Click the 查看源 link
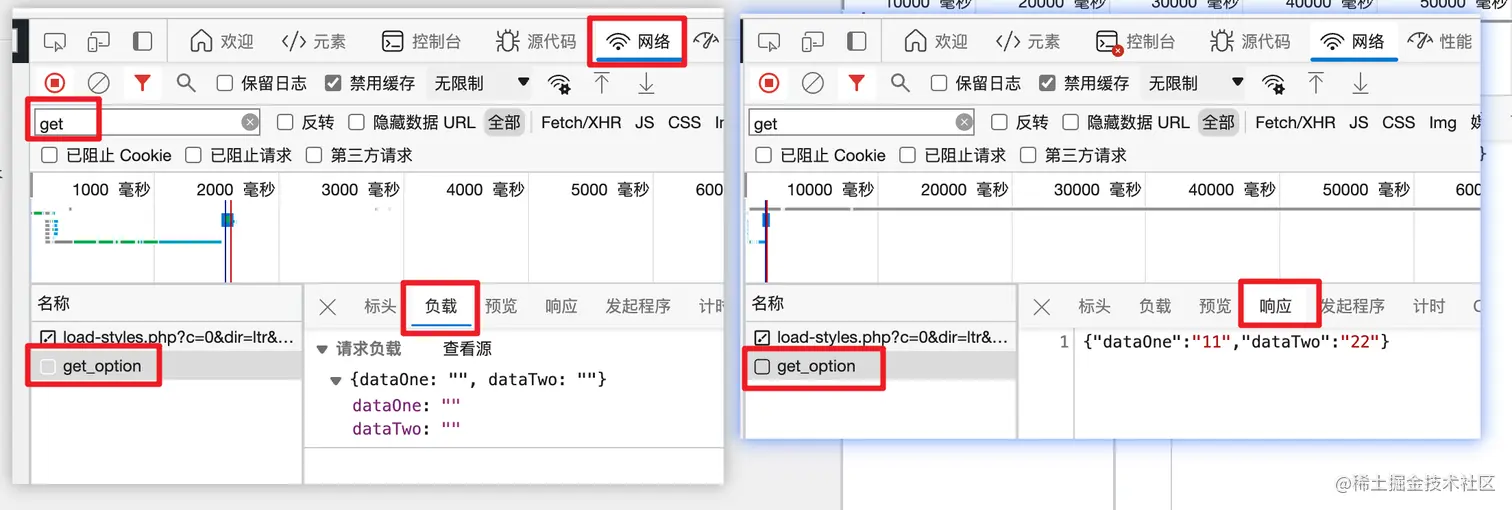Image resolution: width=1512 pixels, height=510 pixels. coord(467,348)
